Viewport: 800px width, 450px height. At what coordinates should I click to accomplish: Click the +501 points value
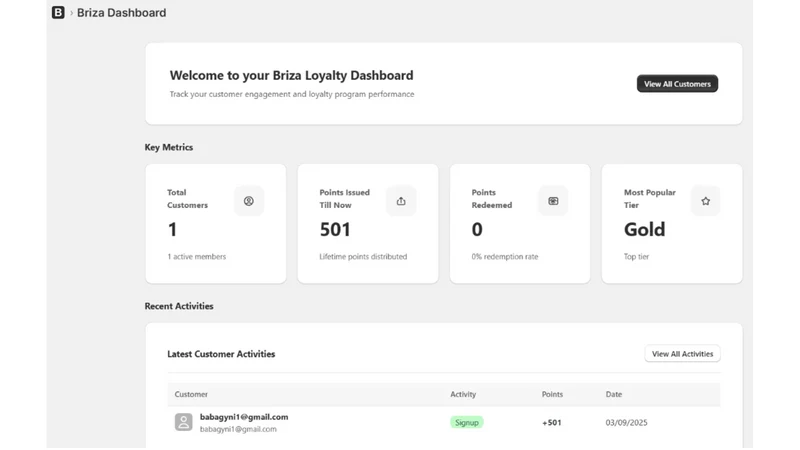tap(552, 422)
